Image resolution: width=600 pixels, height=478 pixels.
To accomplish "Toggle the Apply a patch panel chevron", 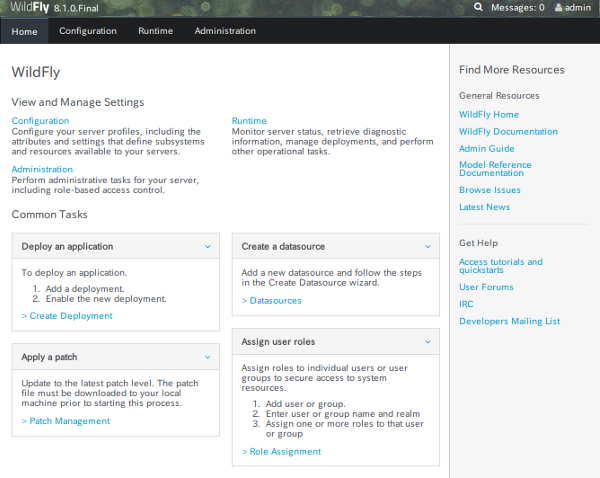I will coord(207,356).
